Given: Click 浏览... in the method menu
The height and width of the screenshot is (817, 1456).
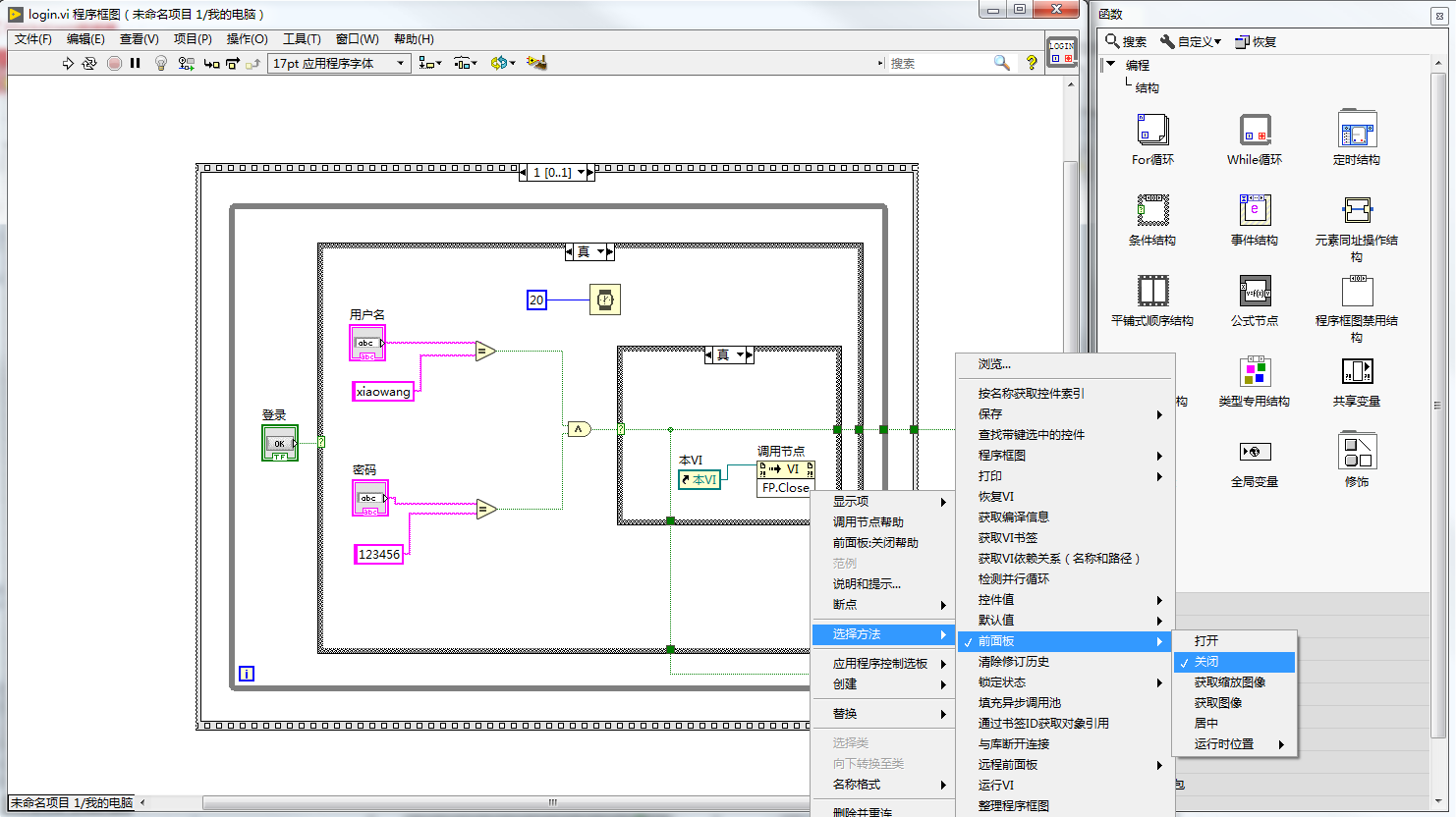Looking at the screenshot, I should 1065,364.
